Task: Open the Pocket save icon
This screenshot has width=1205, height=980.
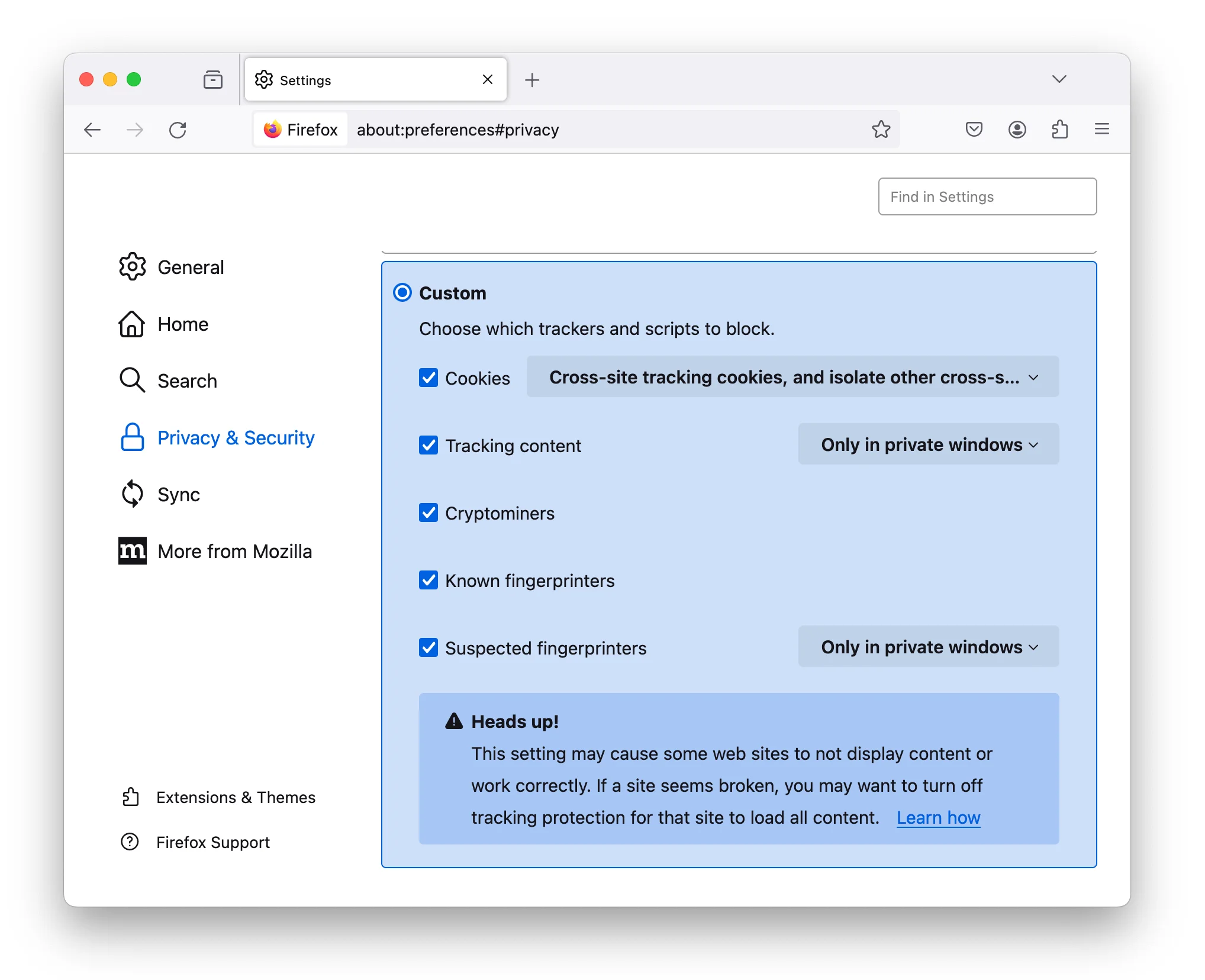Action: pos(974,129)
